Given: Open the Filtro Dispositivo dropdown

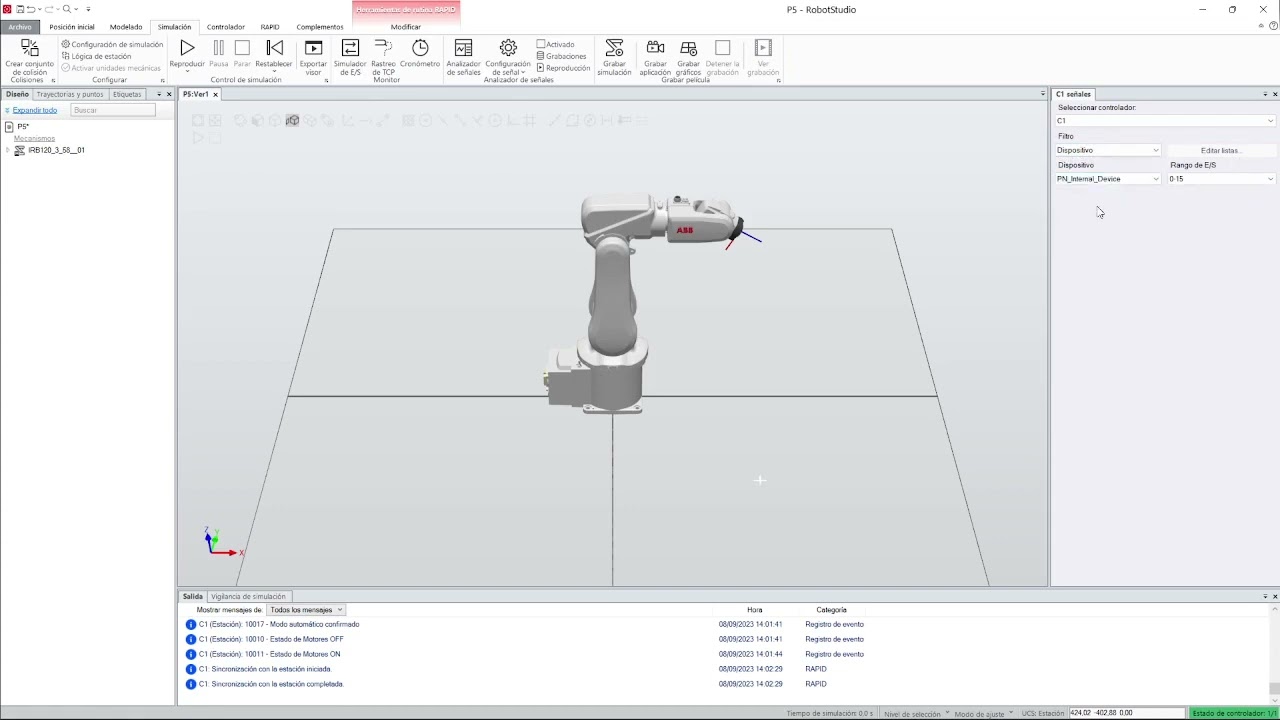Looking at the screenshot, I should coord(1108,150).
